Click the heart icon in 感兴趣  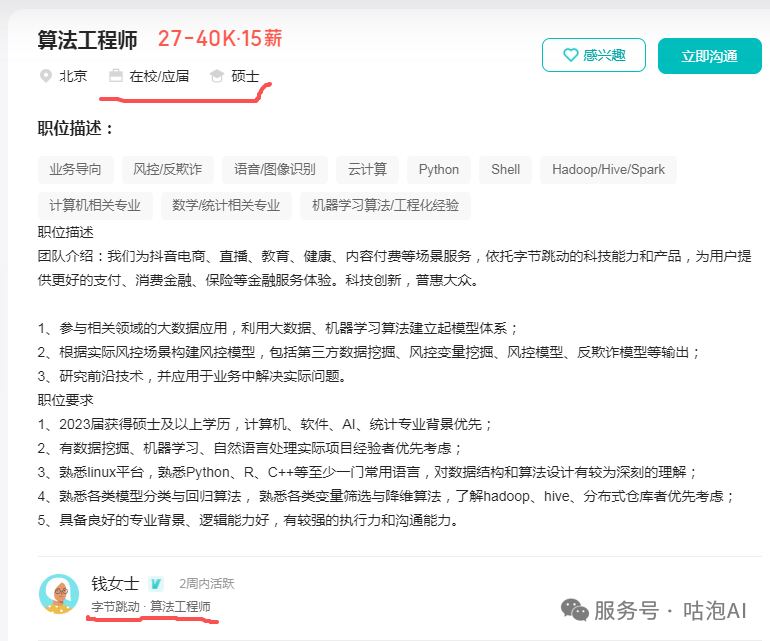coord(570,55)
